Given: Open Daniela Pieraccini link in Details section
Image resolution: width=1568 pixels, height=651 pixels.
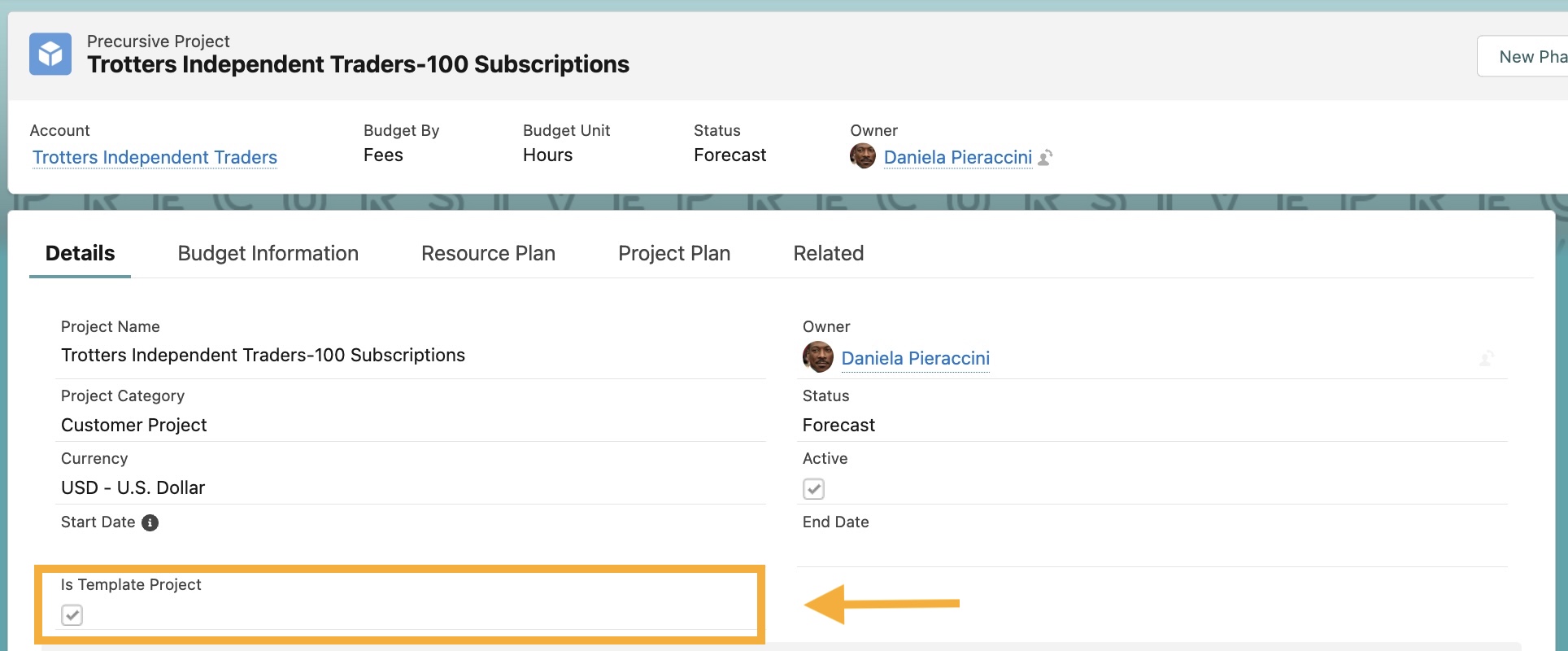Looking at the screenshot, I should point(915,358).
